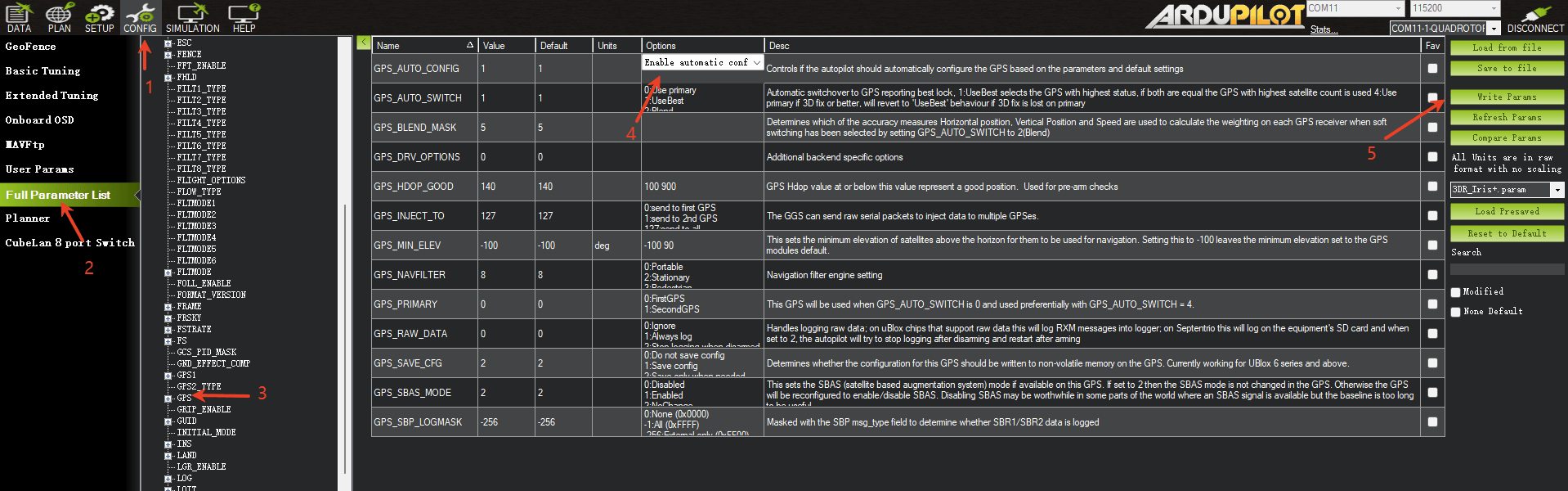The width and height of the screenshot is (1568, 491).
Task: Select Full Parameter List in sidebar
Action: (x=58, y=195)
